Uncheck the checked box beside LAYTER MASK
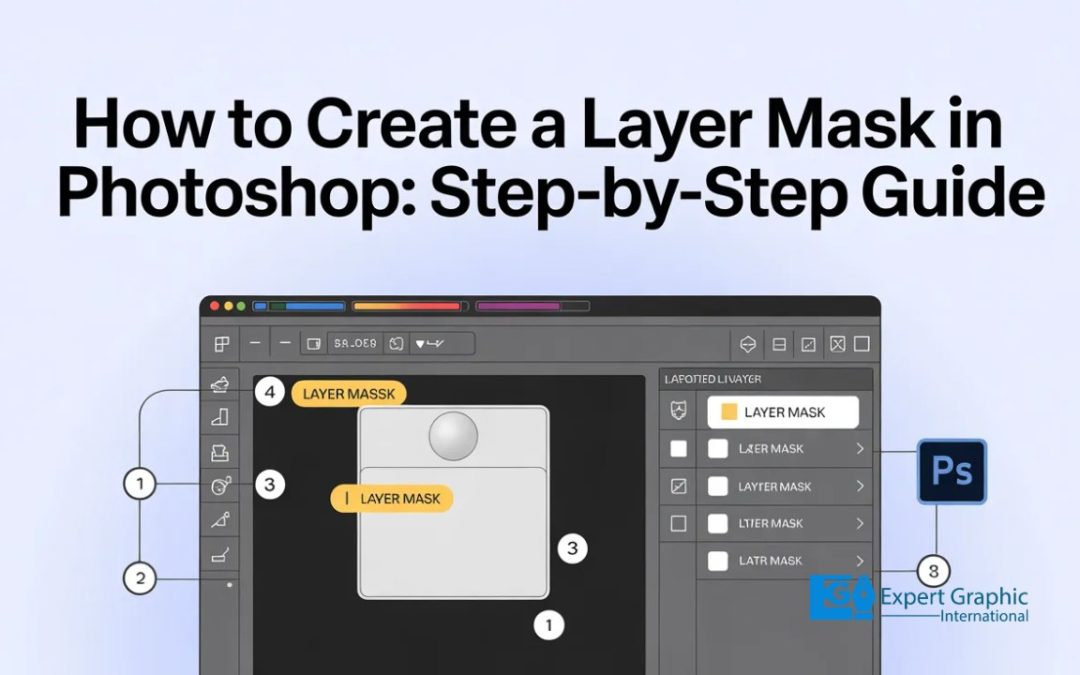This screenshot has height=675, width=1080. pos(678,484)
